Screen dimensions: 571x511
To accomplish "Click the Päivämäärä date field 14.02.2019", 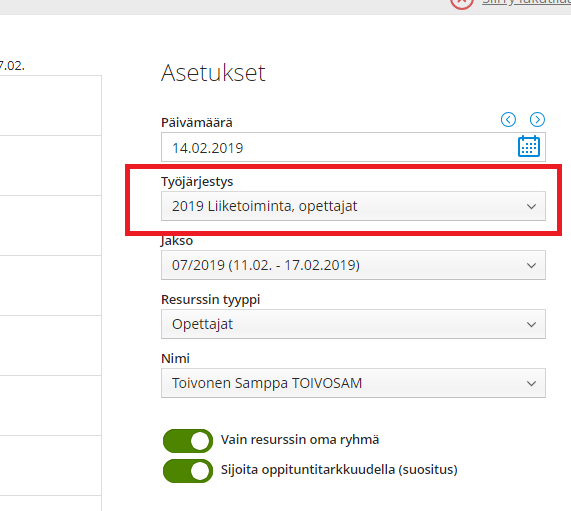I will 353,147.
